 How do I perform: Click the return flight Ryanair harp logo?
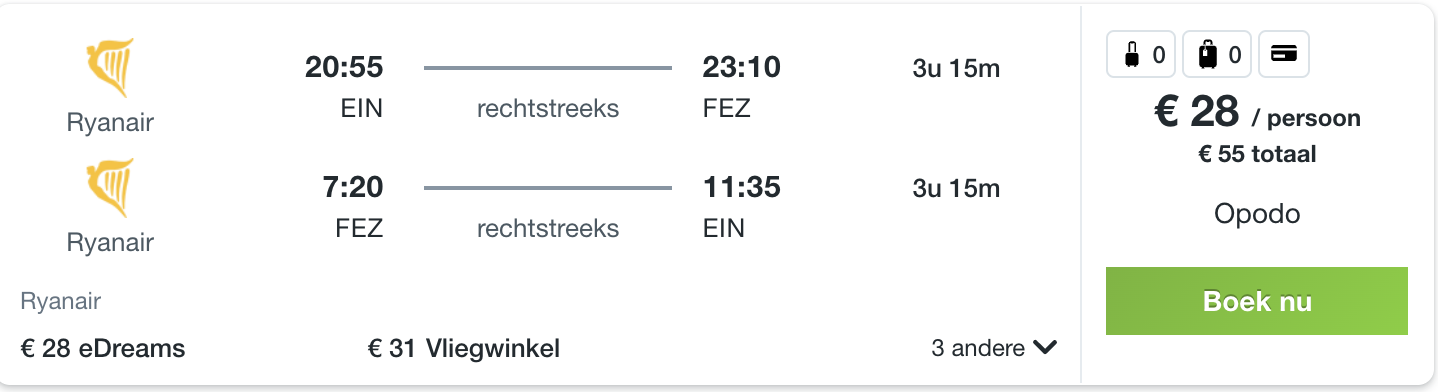pyautogui.click(x=110, y=188)
